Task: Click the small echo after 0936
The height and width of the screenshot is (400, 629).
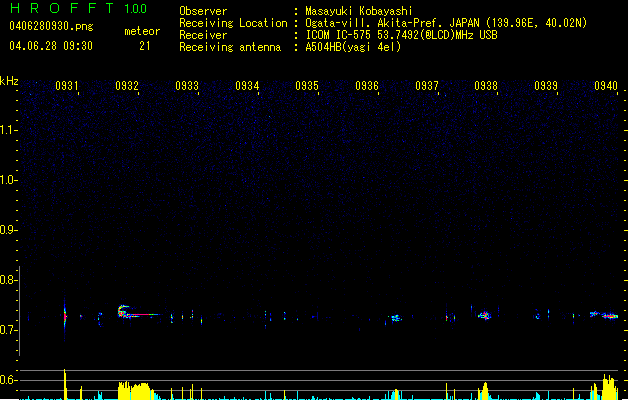Action: coord(396,318)
